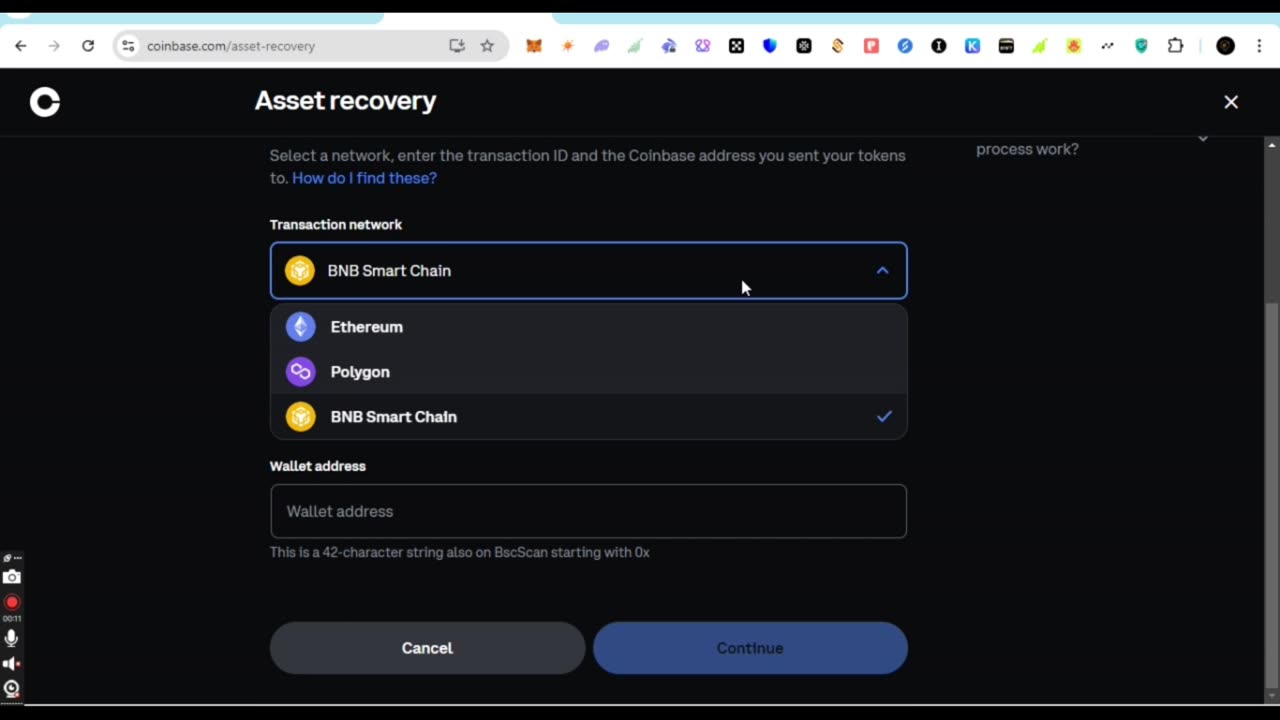The width and height of the screenshot is (1280, 720).
Task: Click the yellow-red hand extension icon
Action: pyautogui.click(x=1073, y=46)
